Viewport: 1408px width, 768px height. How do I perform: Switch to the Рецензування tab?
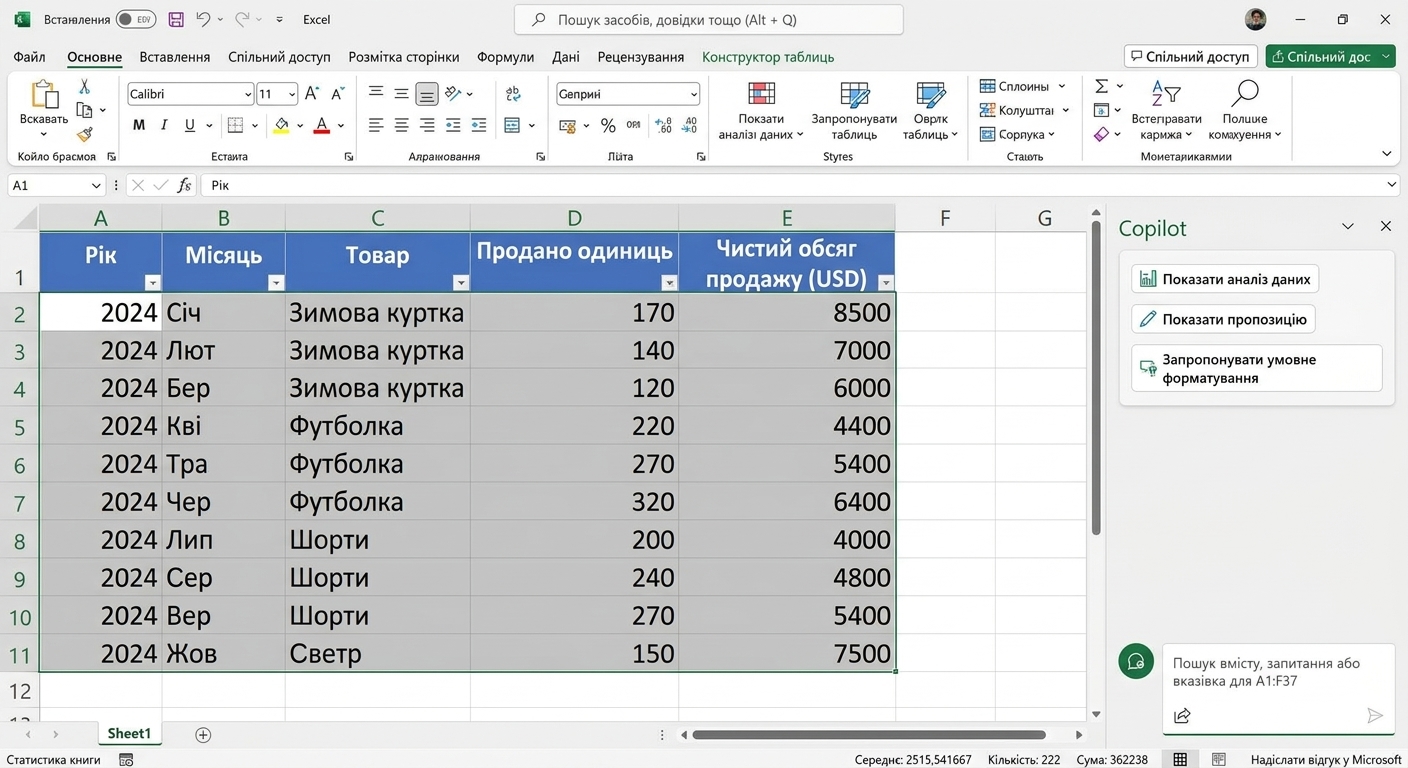(641, 57)
